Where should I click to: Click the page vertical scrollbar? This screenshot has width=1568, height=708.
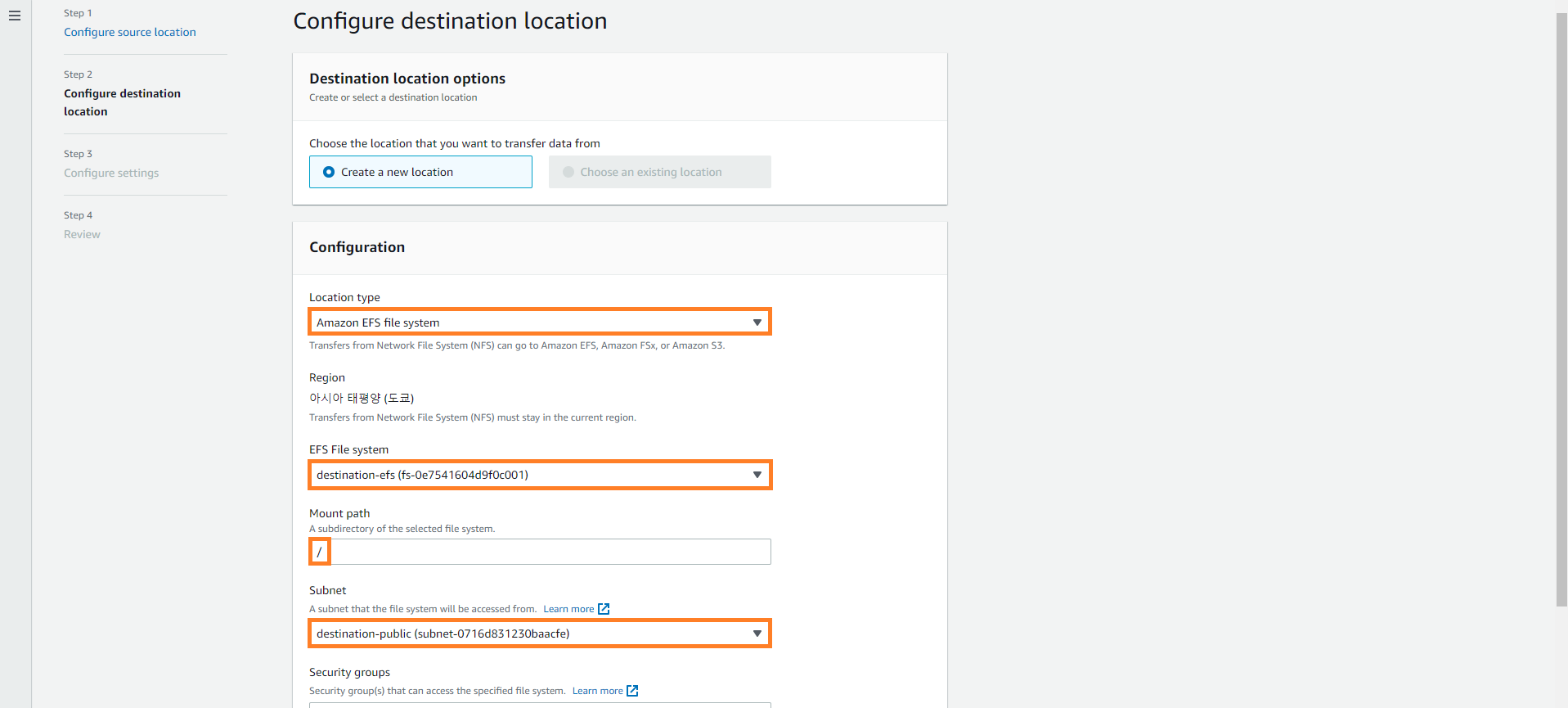1561,309
